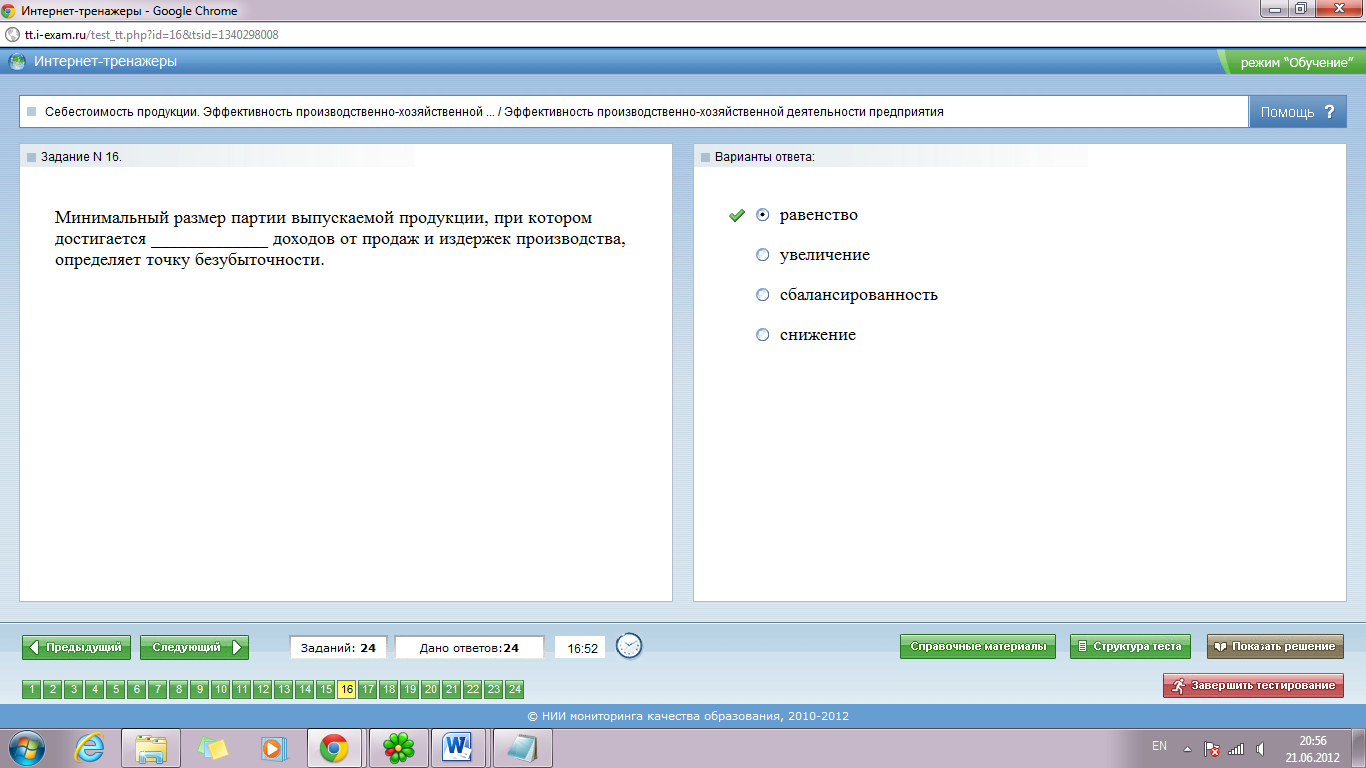This screenshot has height=768, width=1366.
Task: Switch to Google Chrome in the taskbar
Action: pyautogui.click(x=333, y=747)
